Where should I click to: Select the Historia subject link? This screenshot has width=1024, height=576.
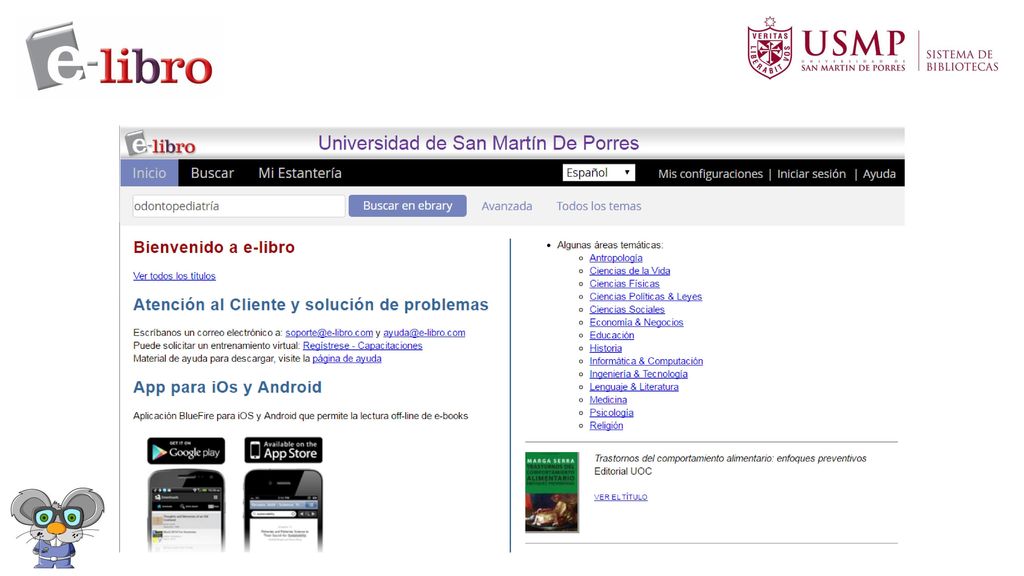(x=606, y=348)
